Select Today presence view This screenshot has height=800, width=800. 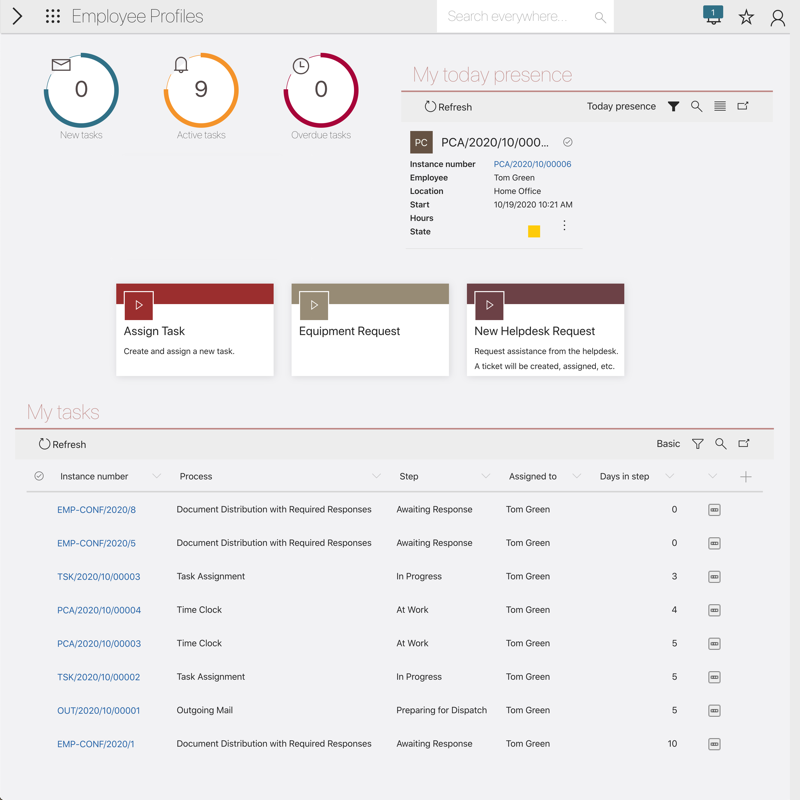coord(621,106)
